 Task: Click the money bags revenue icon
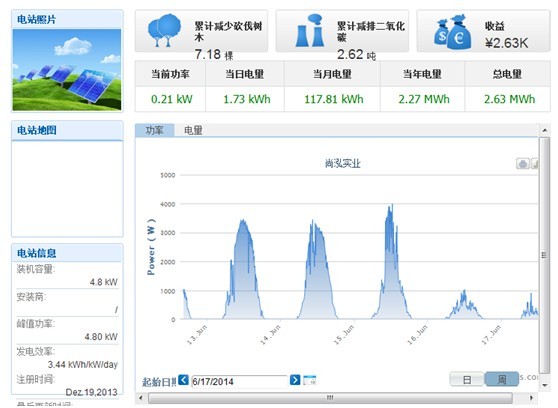452,32
